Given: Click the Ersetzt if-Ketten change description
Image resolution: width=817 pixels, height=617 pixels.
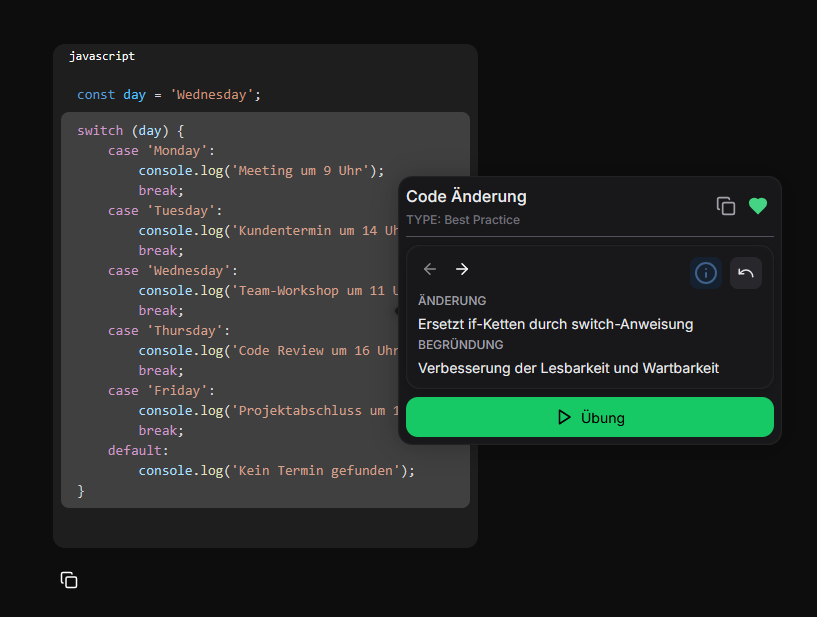Looking at the screenshot, I should 555,324.
